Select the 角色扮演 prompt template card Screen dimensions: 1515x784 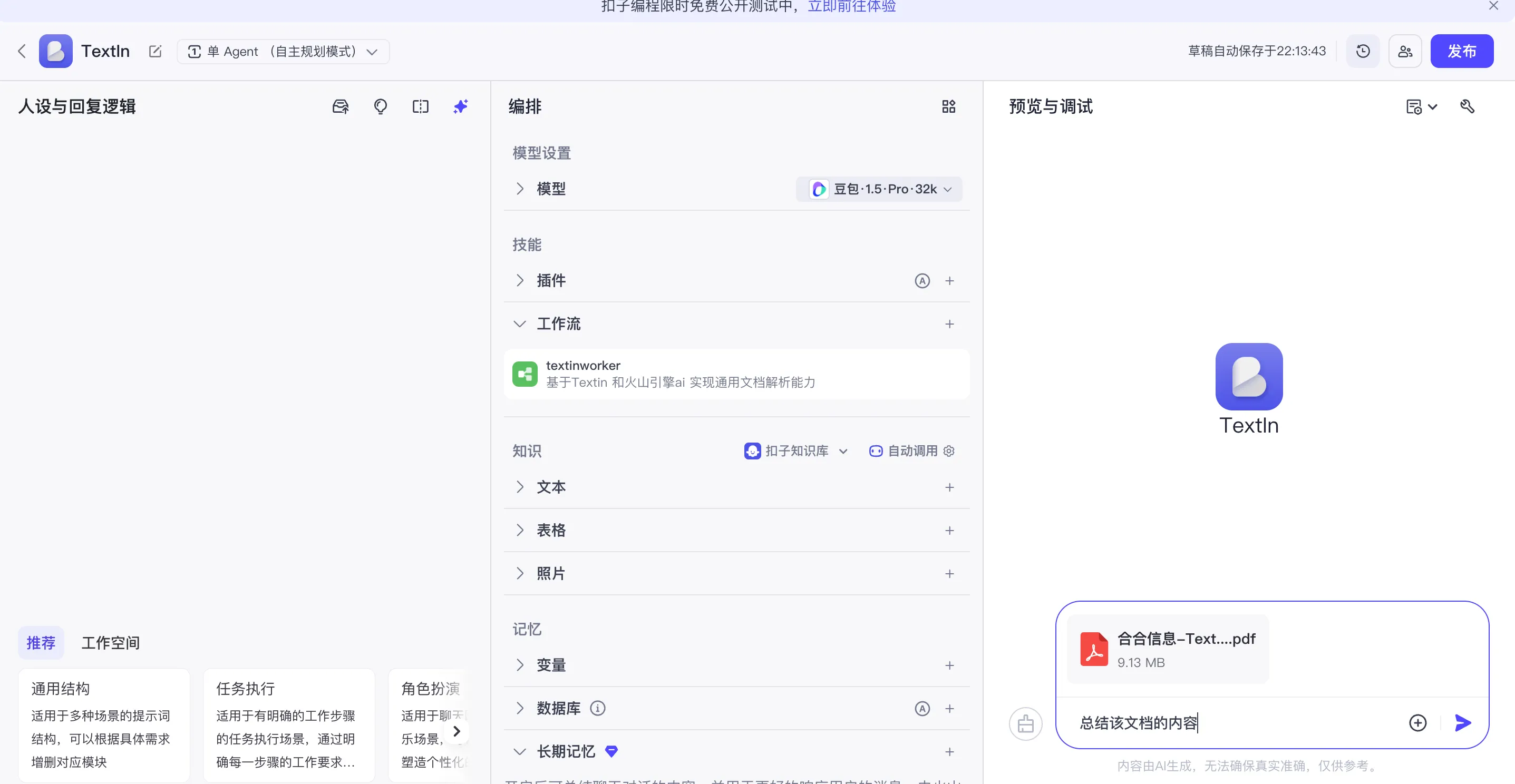429,725
